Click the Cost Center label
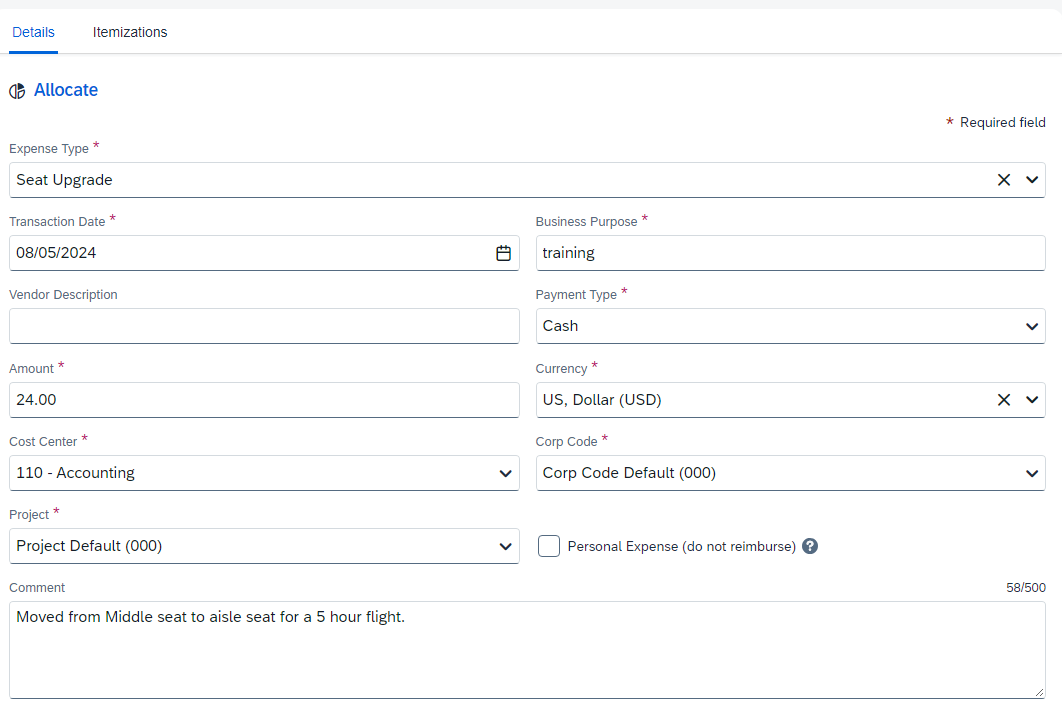The height and width of the screenshot is (712, 1062). pyautogui.click(x=43, y=442)
